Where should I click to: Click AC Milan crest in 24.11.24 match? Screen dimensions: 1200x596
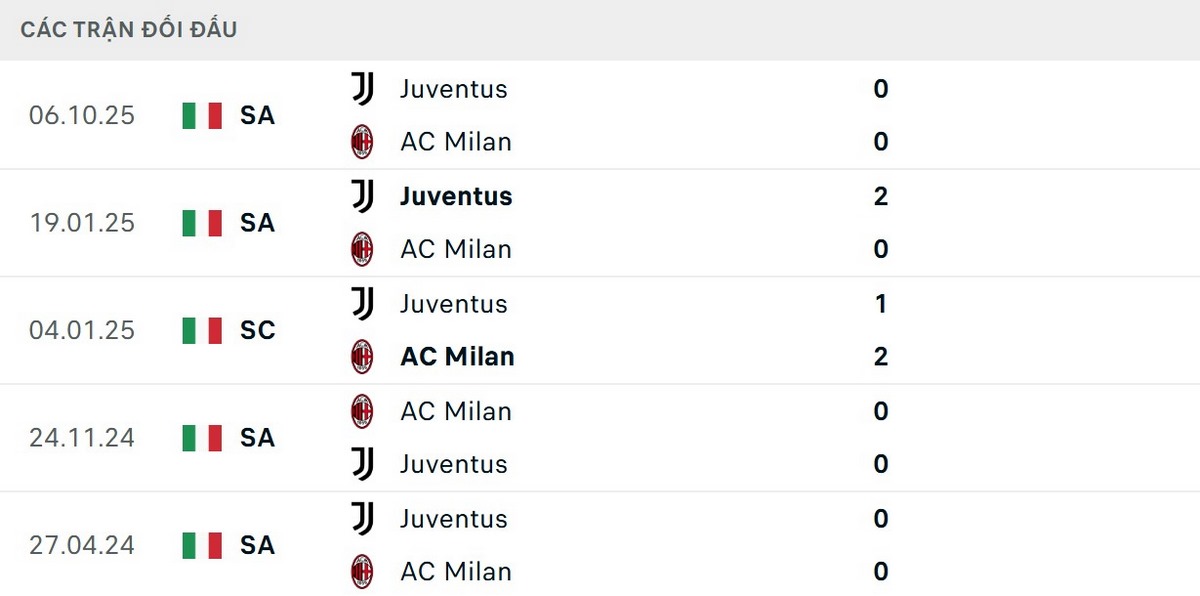click(362, 411)
